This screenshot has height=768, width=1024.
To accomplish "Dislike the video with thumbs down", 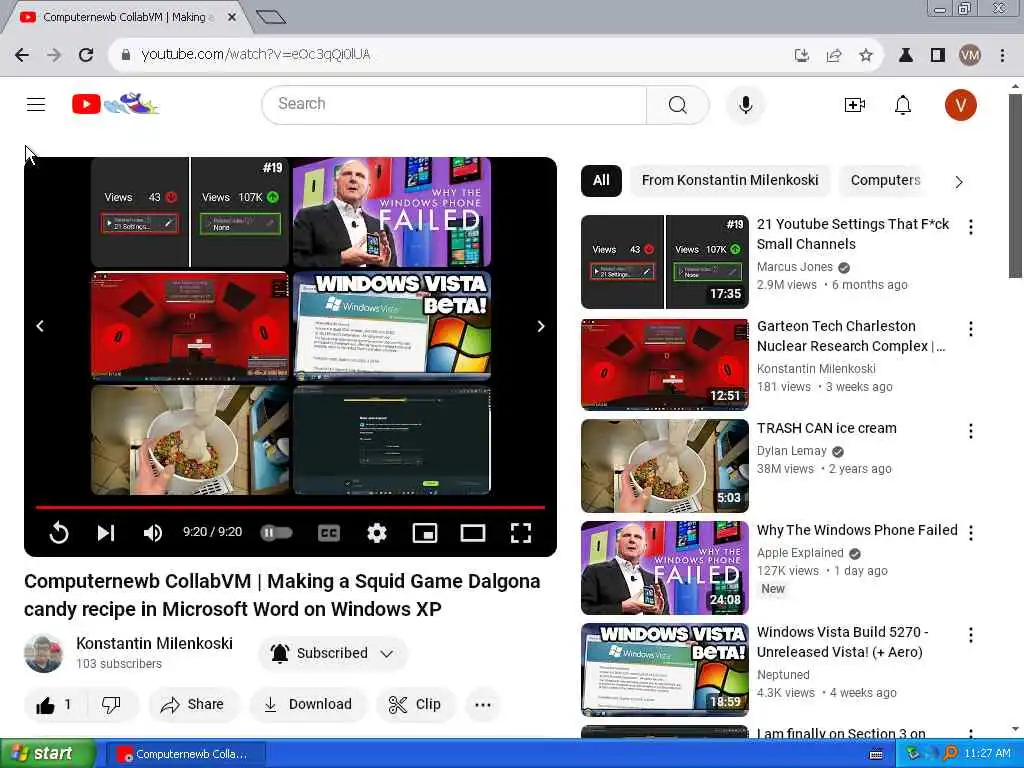I will pyautogui.click(x=111, y=704).
